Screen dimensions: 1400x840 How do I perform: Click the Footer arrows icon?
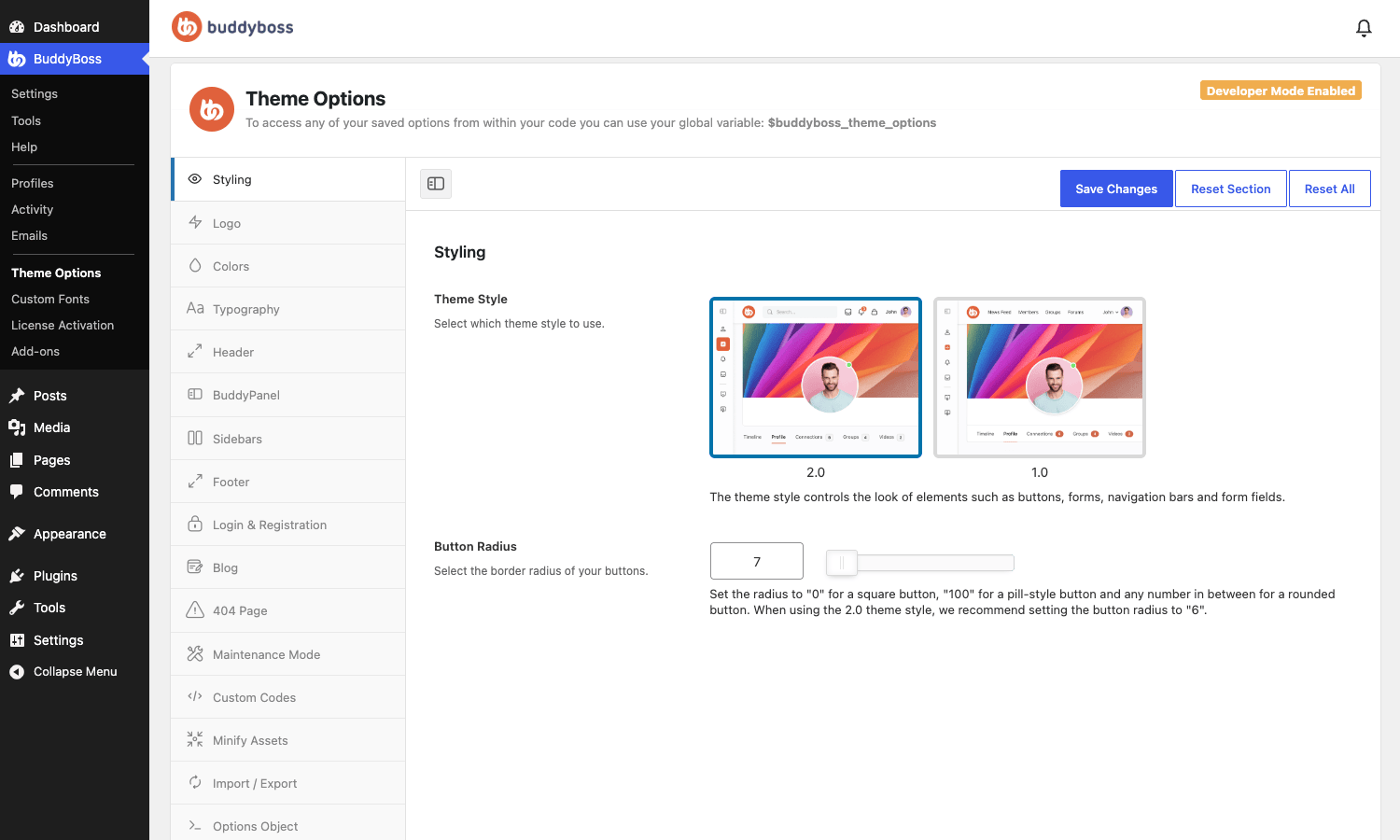click(x=195, y=481)
